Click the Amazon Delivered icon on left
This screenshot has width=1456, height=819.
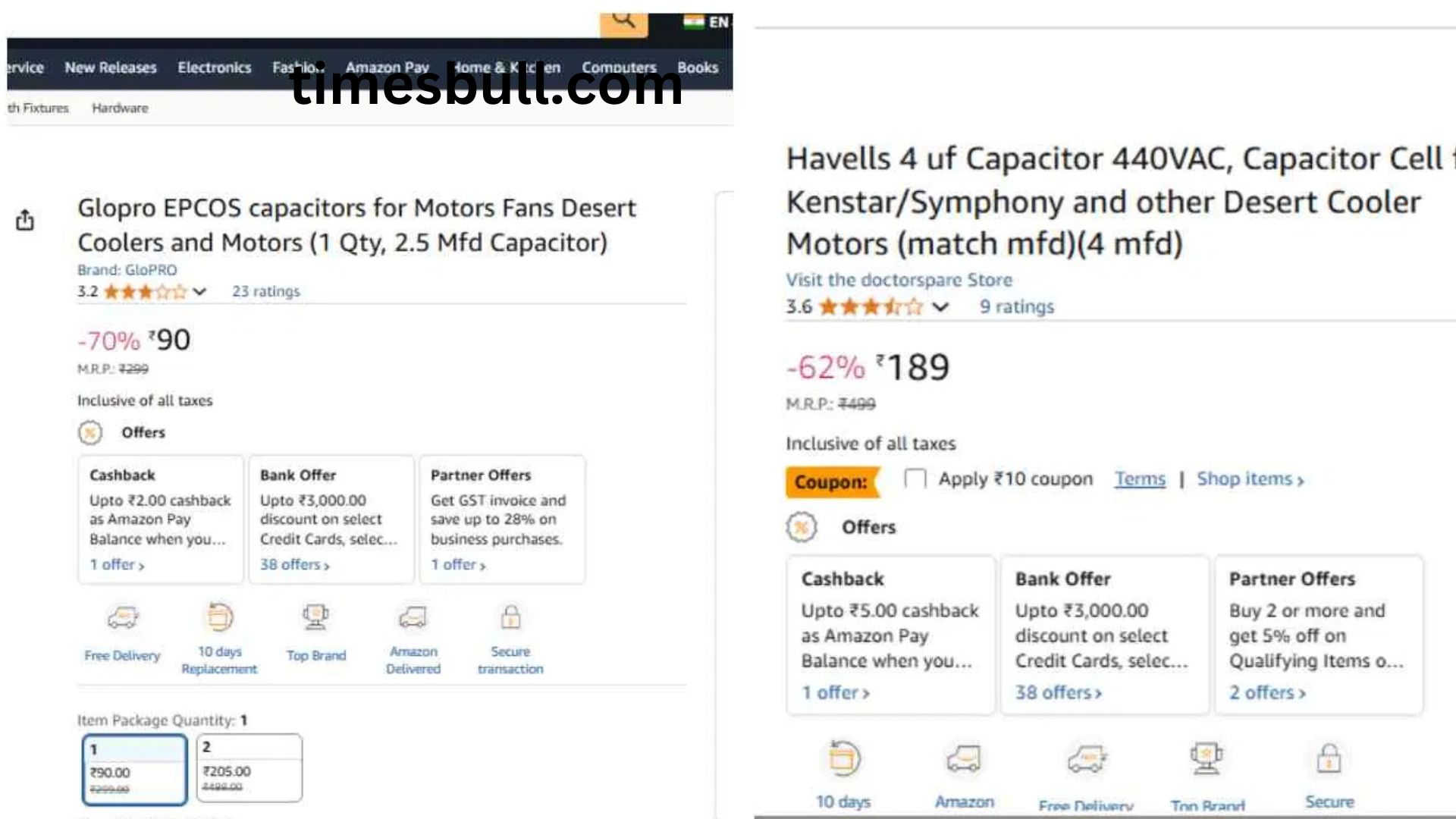pyautogui.click(x=413, y=617)
